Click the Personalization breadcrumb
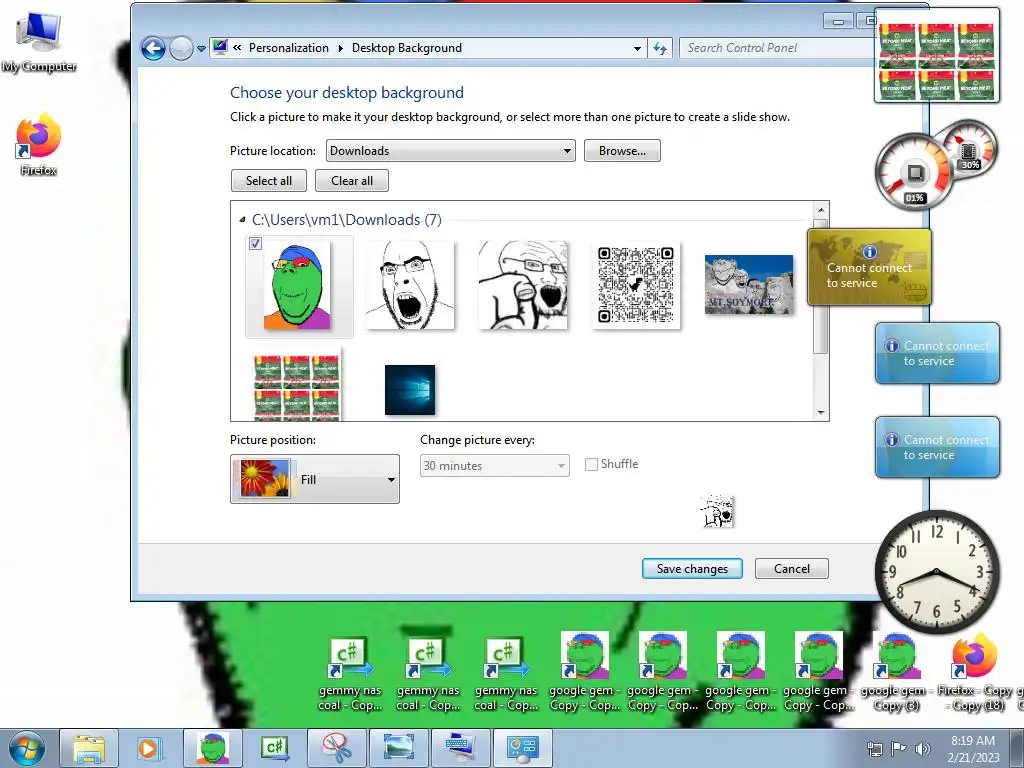 289,48
